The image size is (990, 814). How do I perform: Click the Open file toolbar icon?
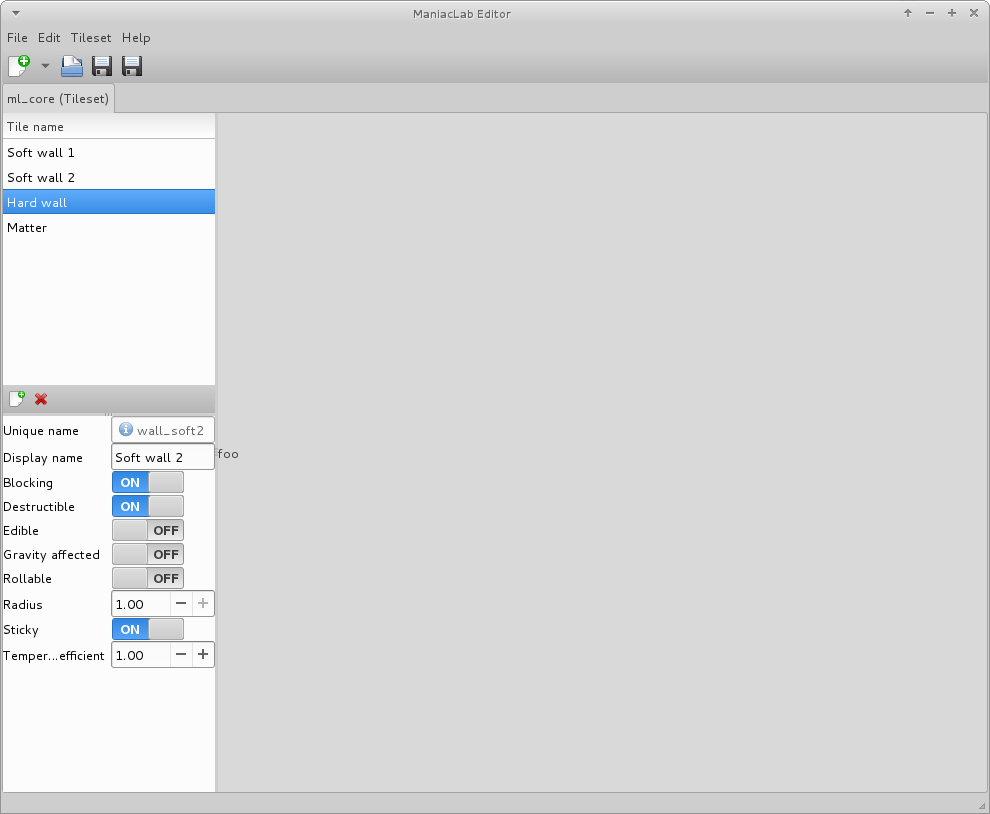coord(72,66)
